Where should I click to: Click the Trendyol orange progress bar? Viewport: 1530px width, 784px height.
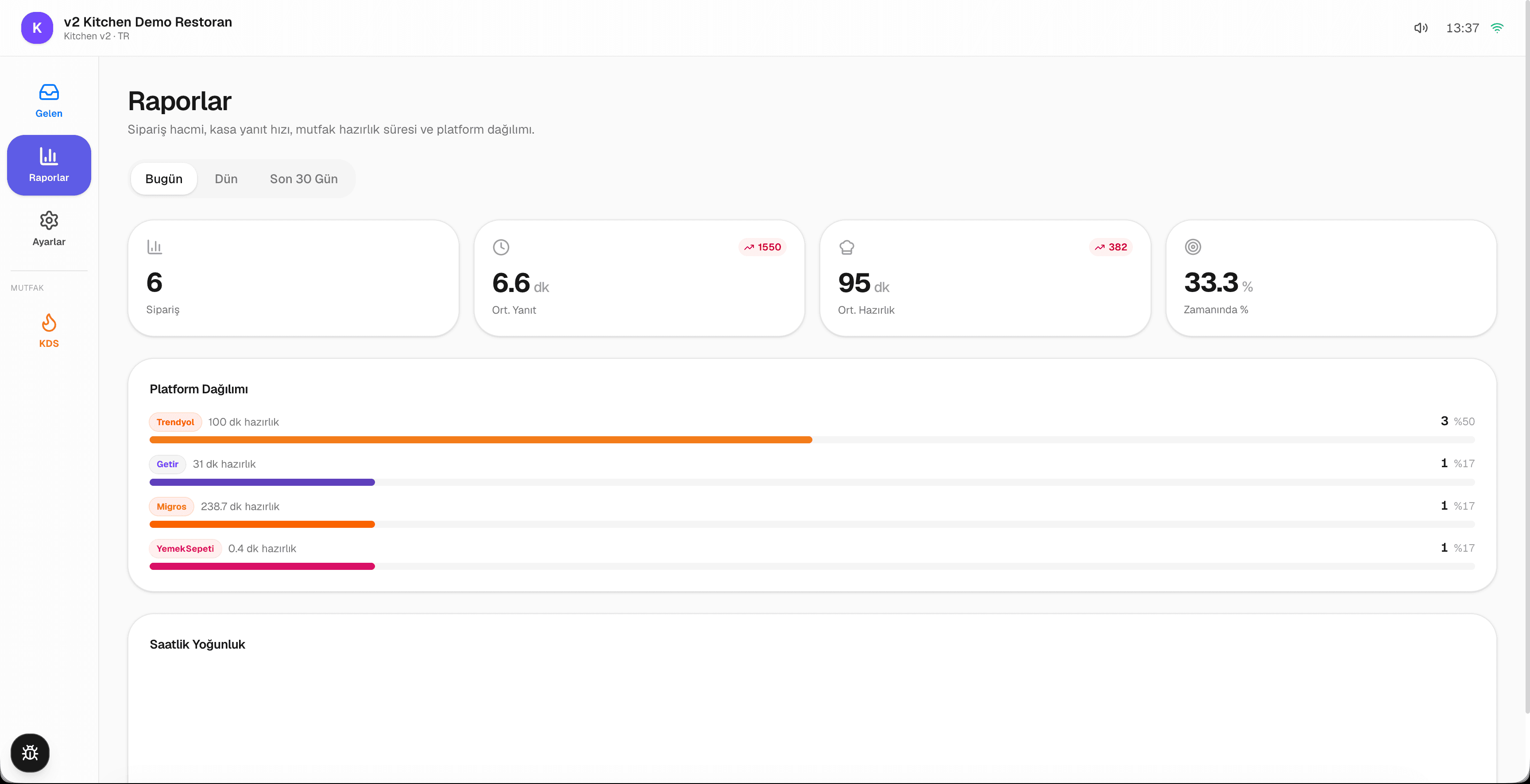(x=480, y=440)
